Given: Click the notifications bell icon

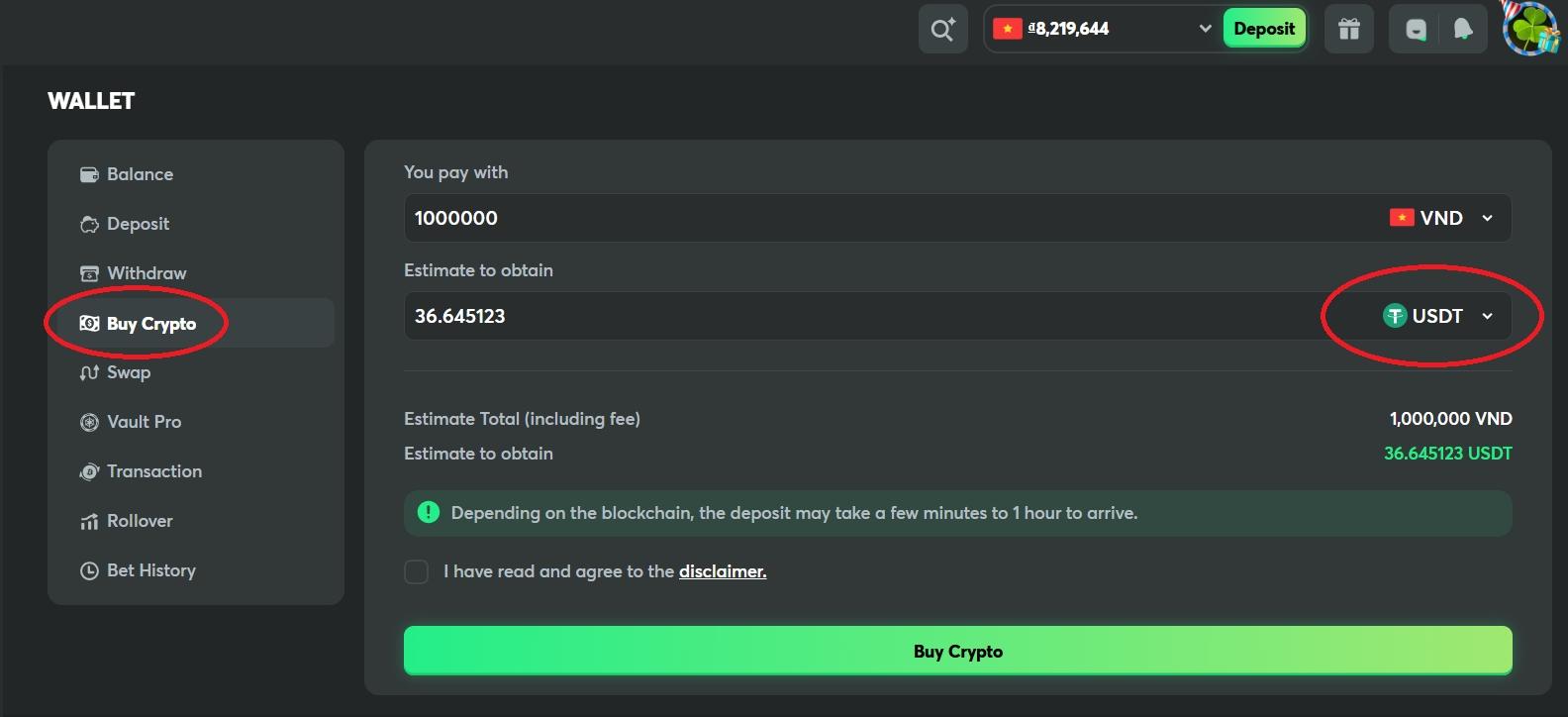Looking at the screenshot, I should click(x=1463, y=29).
